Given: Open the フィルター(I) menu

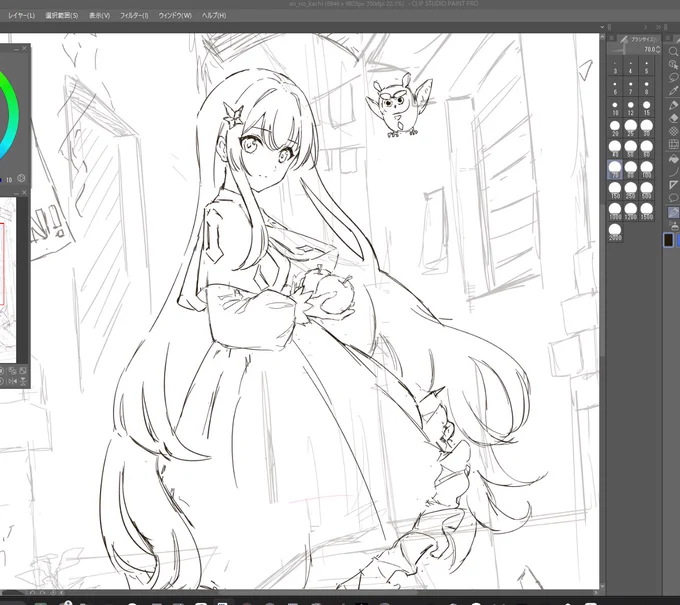Looking at the screenshot, I should [134, 16].
